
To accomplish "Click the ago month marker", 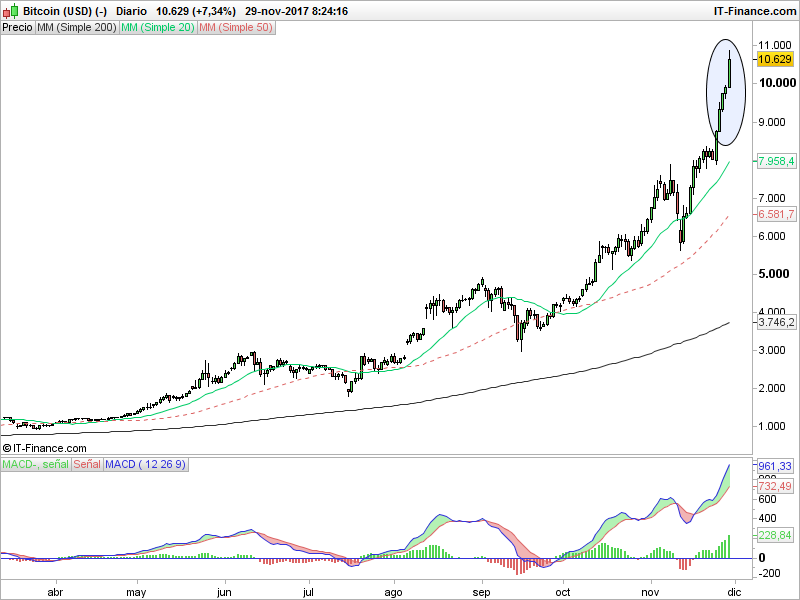I will (393, 592).
